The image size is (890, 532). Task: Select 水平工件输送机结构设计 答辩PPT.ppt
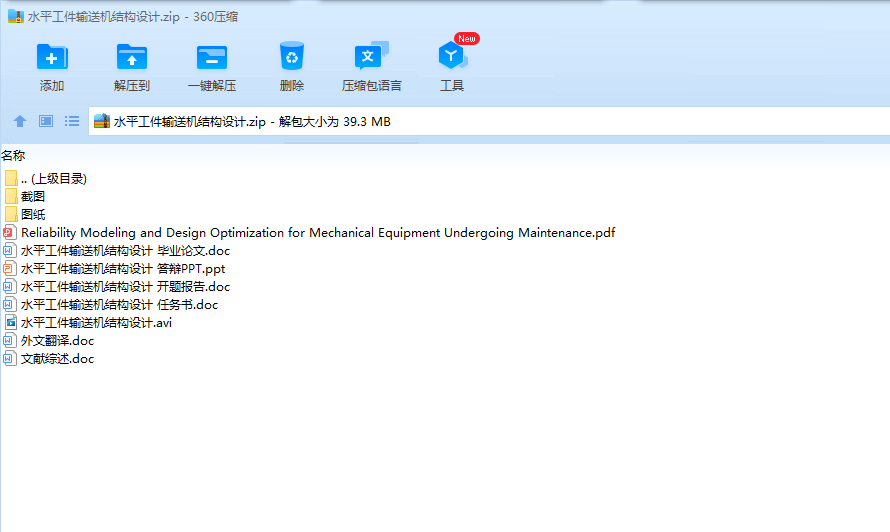[123, 269]
